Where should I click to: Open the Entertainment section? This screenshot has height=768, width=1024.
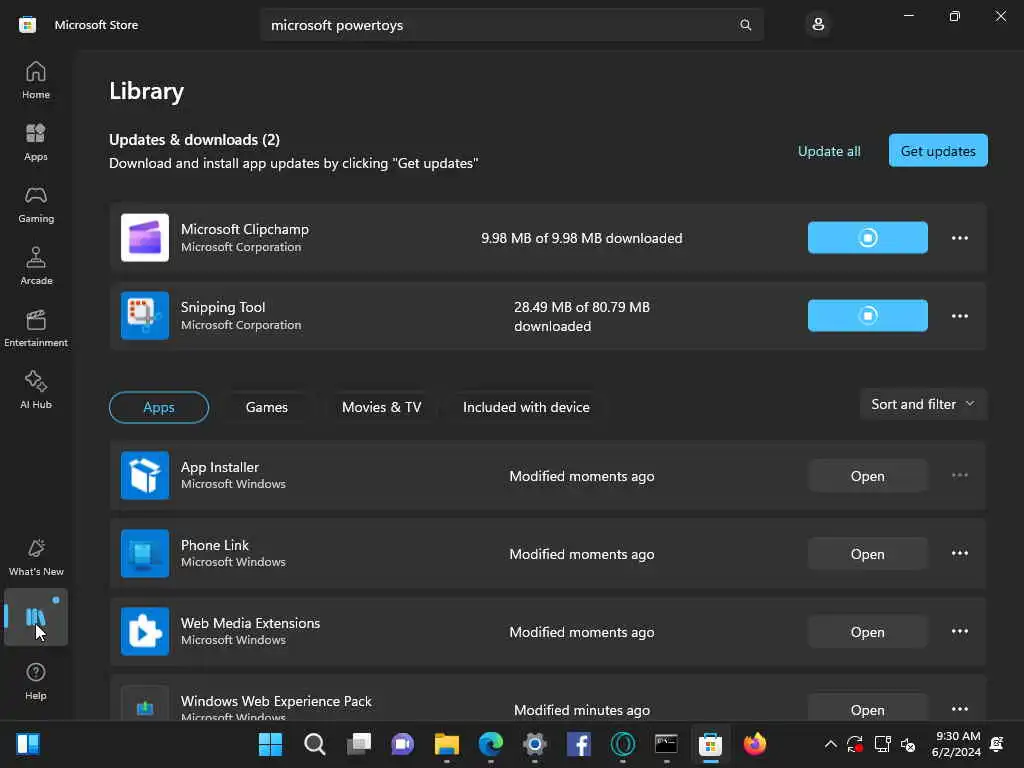[36, 328]
